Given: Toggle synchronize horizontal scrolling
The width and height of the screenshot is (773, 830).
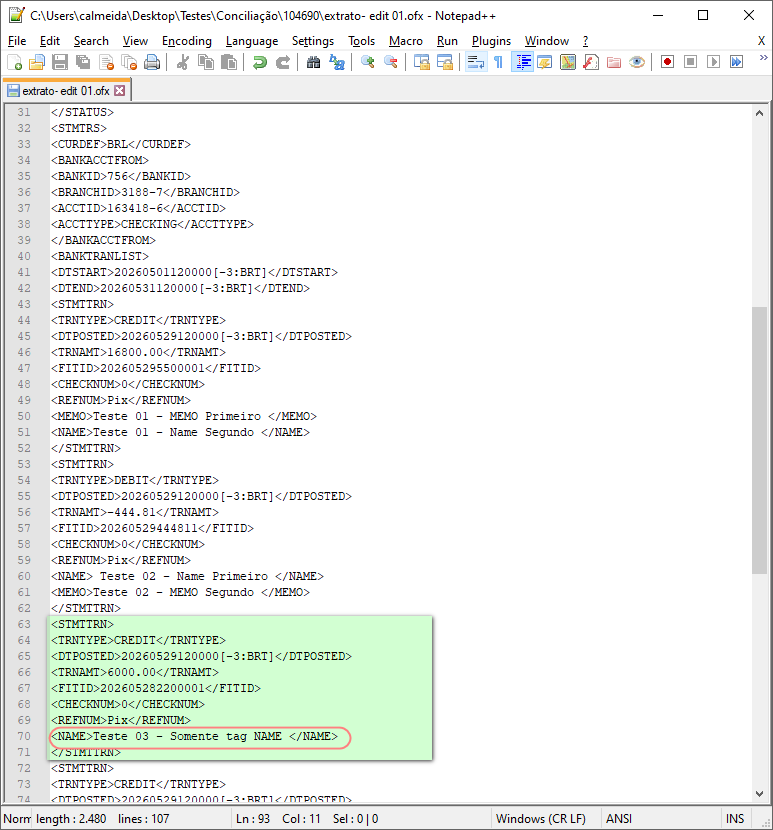Looking at the screenshot, I should [445, 62].
